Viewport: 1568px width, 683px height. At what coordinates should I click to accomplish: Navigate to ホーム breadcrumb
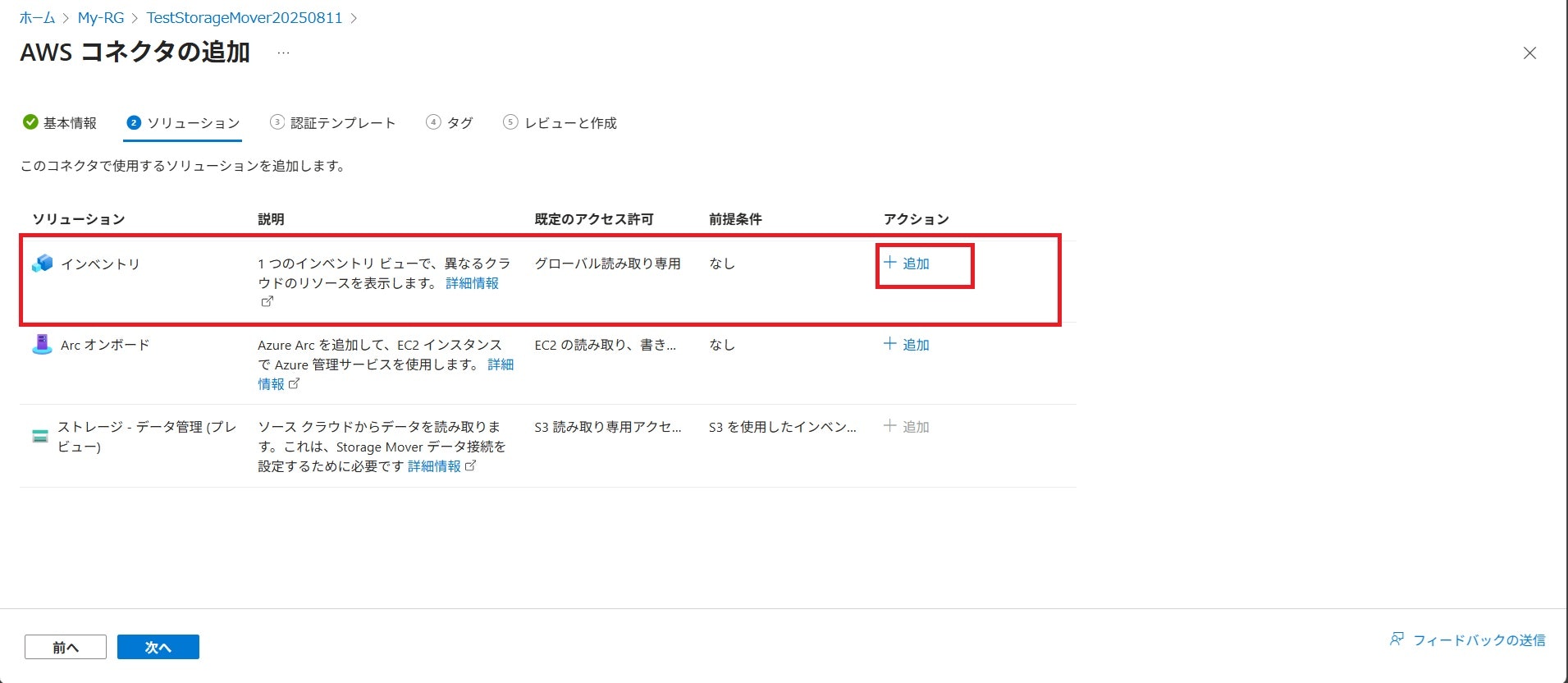37,18
